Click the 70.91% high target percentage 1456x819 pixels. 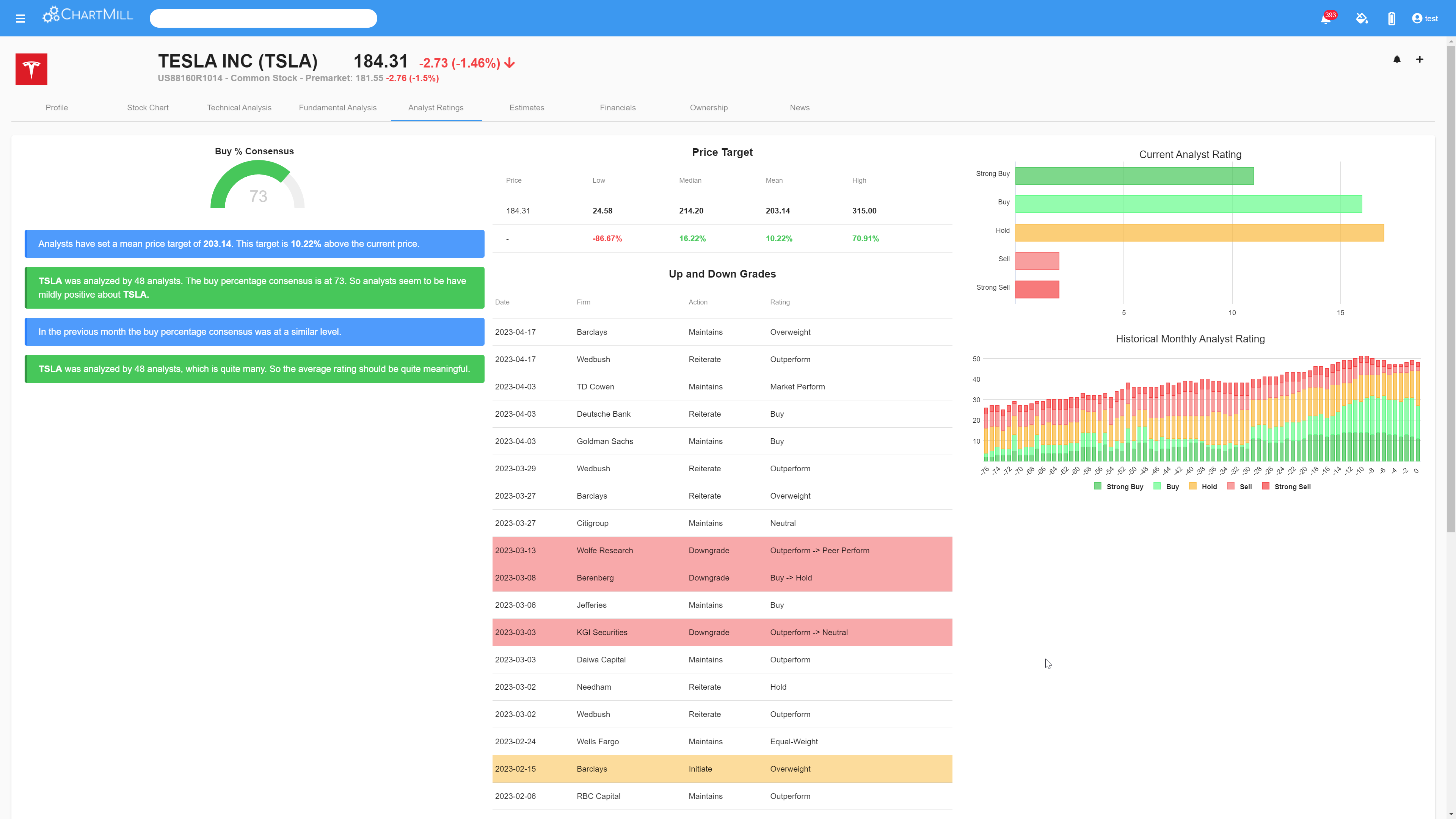[x=865, y=238]
